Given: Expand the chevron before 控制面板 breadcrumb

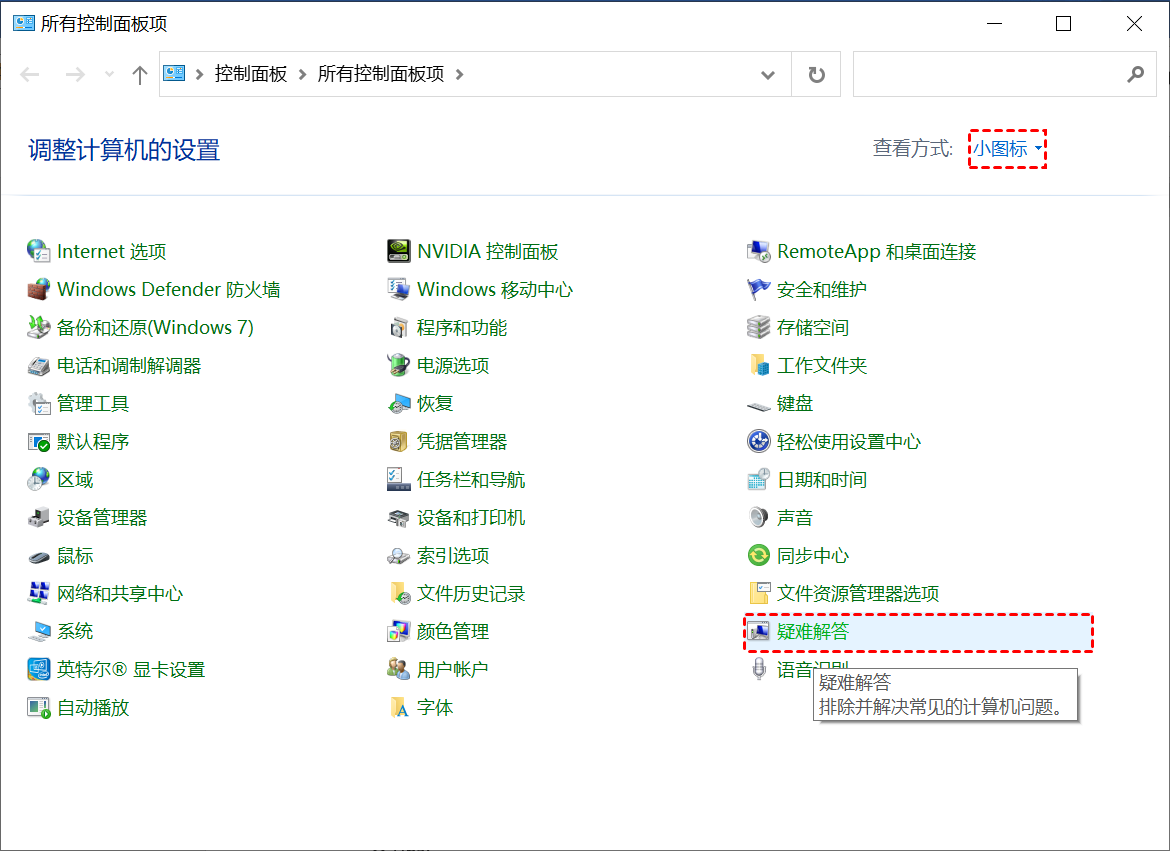Looking at the screenshot, I should tap(199, 75).
